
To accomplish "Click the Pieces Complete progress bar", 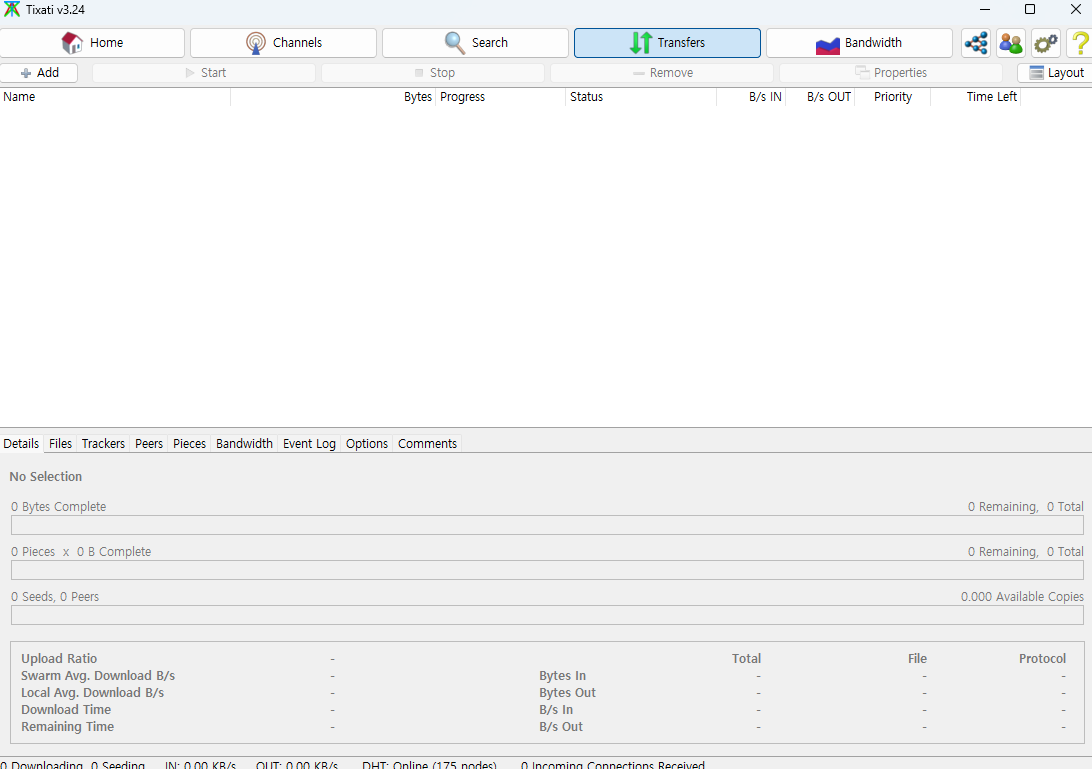I will [547, 570].
